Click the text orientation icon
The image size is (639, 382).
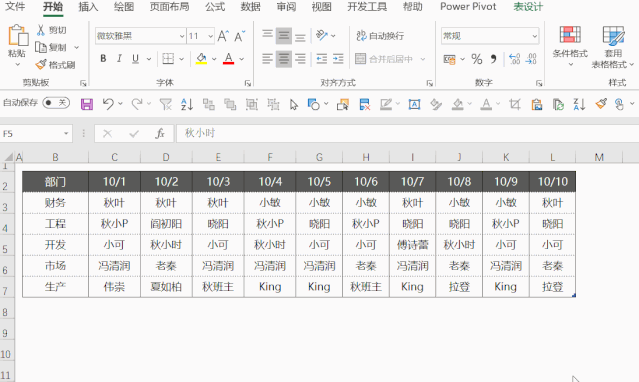point(322,36)
